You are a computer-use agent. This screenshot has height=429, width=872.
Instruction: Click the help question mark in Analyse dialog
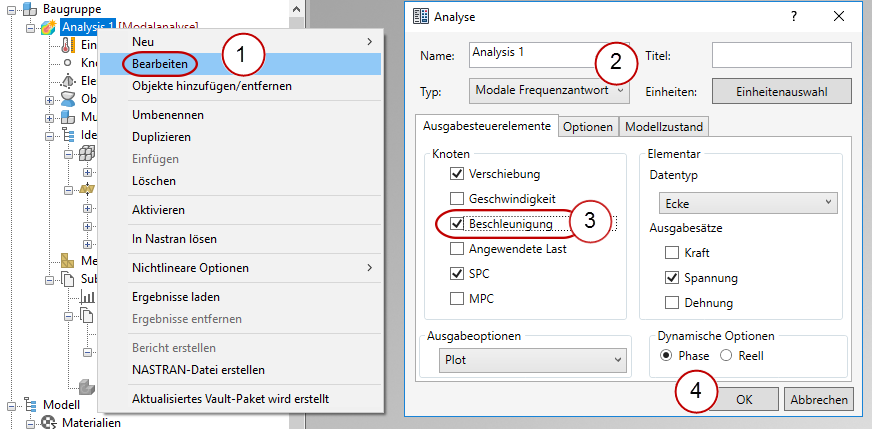coord(793,17)
